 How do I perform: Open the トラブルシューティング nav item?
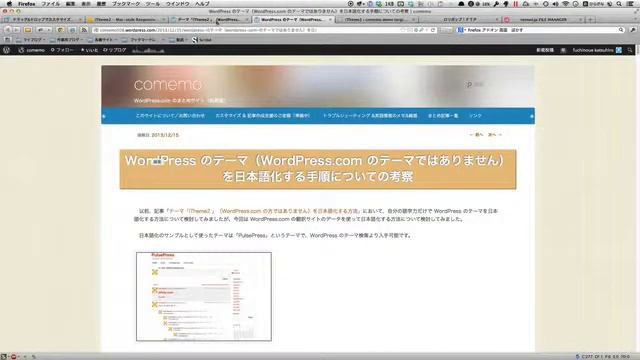pos(370,116)
